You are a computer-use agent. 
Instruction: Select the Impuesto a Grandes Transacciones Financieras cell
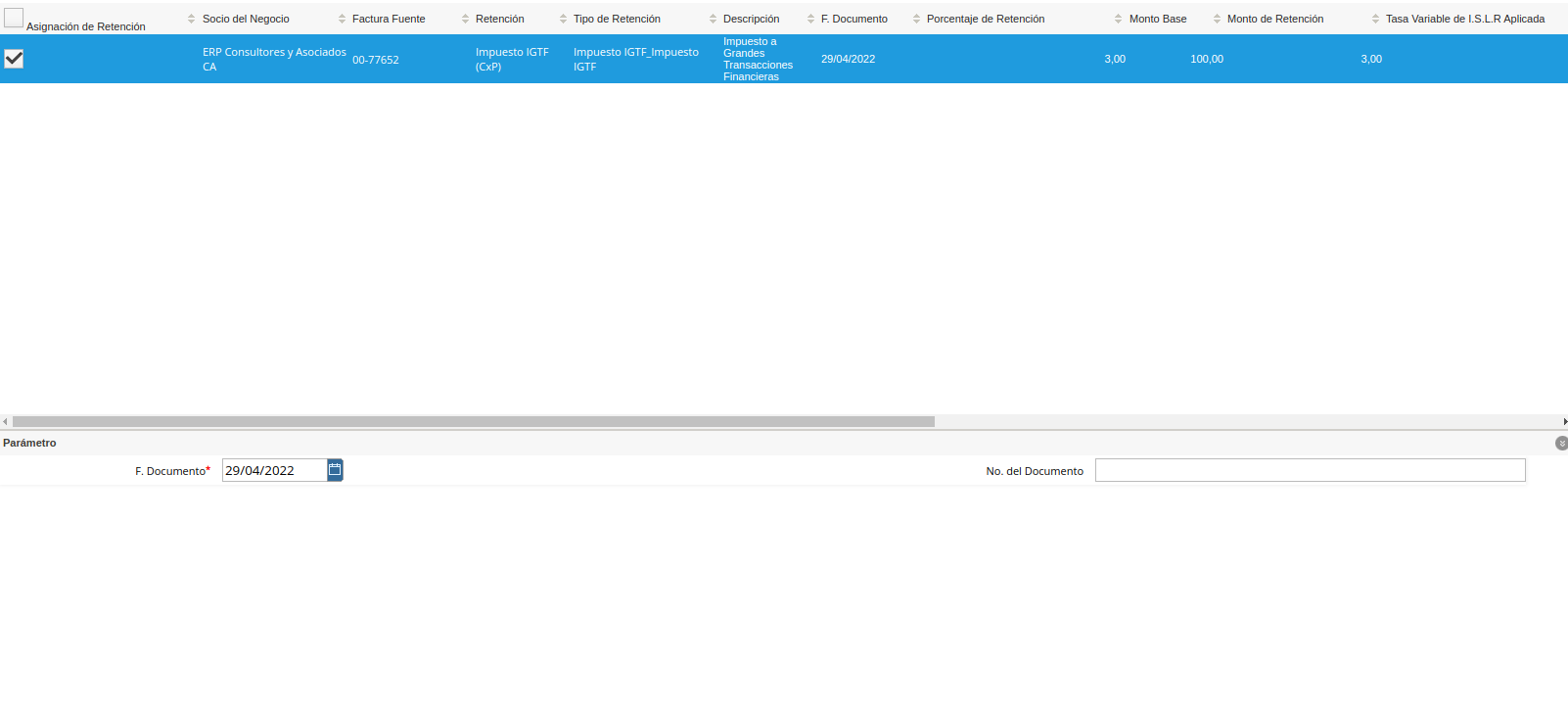click(x=759, y=59)
